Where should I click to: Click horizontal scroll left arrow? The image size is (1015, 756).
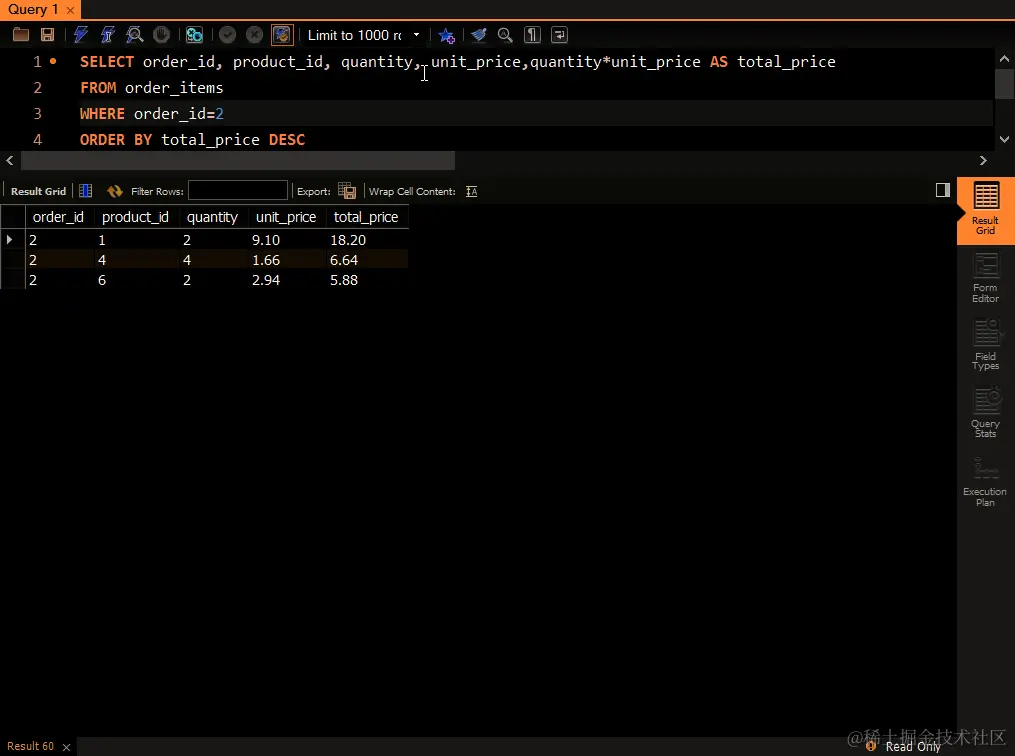click(x=10, y=161)
